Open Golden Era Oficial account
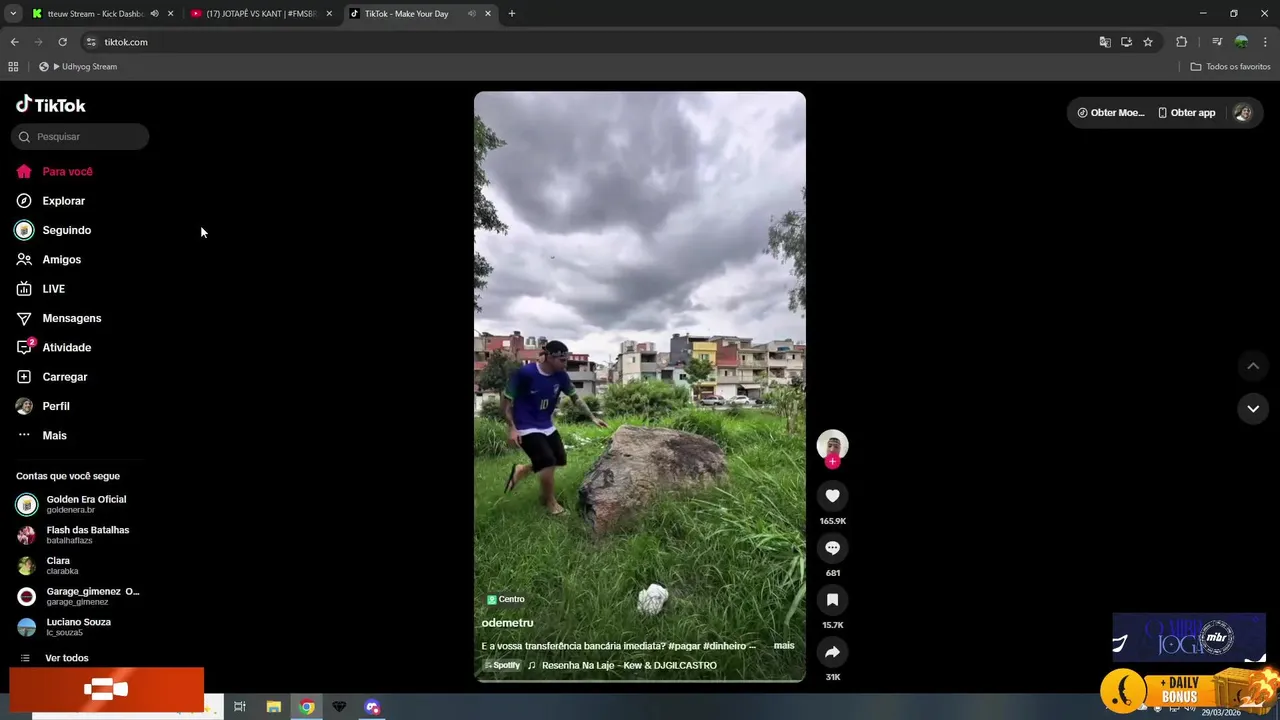1280x720 pixels. point(78,504)
